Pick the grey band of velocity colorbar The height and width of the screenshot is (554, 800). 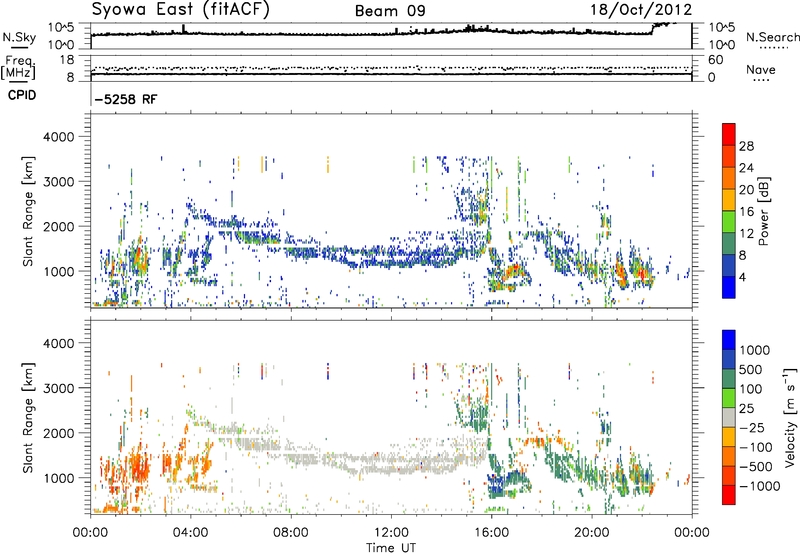(x=729, y=417)
